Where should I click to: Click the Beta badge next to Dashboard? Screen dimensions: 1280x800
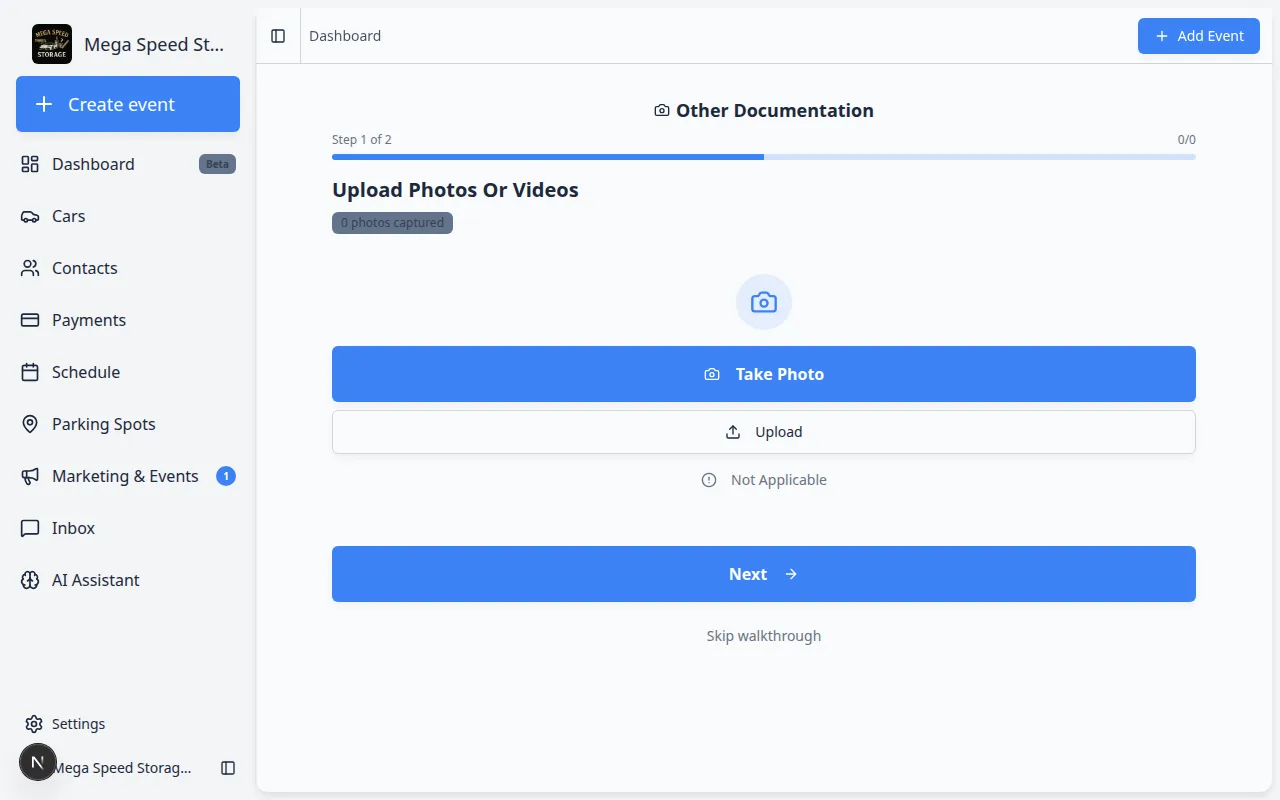[x=217, y=164]
